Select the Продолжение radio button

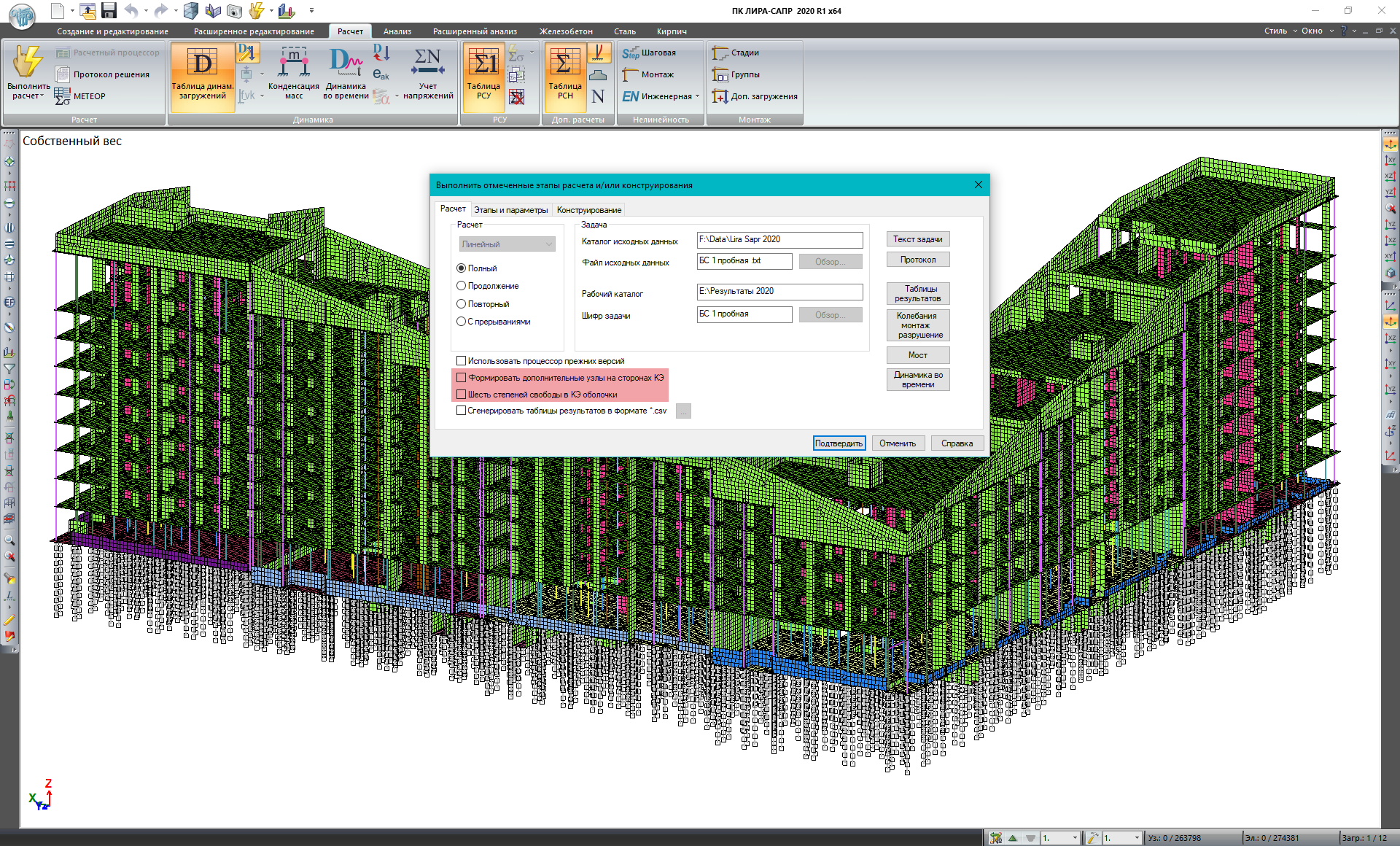462,286
